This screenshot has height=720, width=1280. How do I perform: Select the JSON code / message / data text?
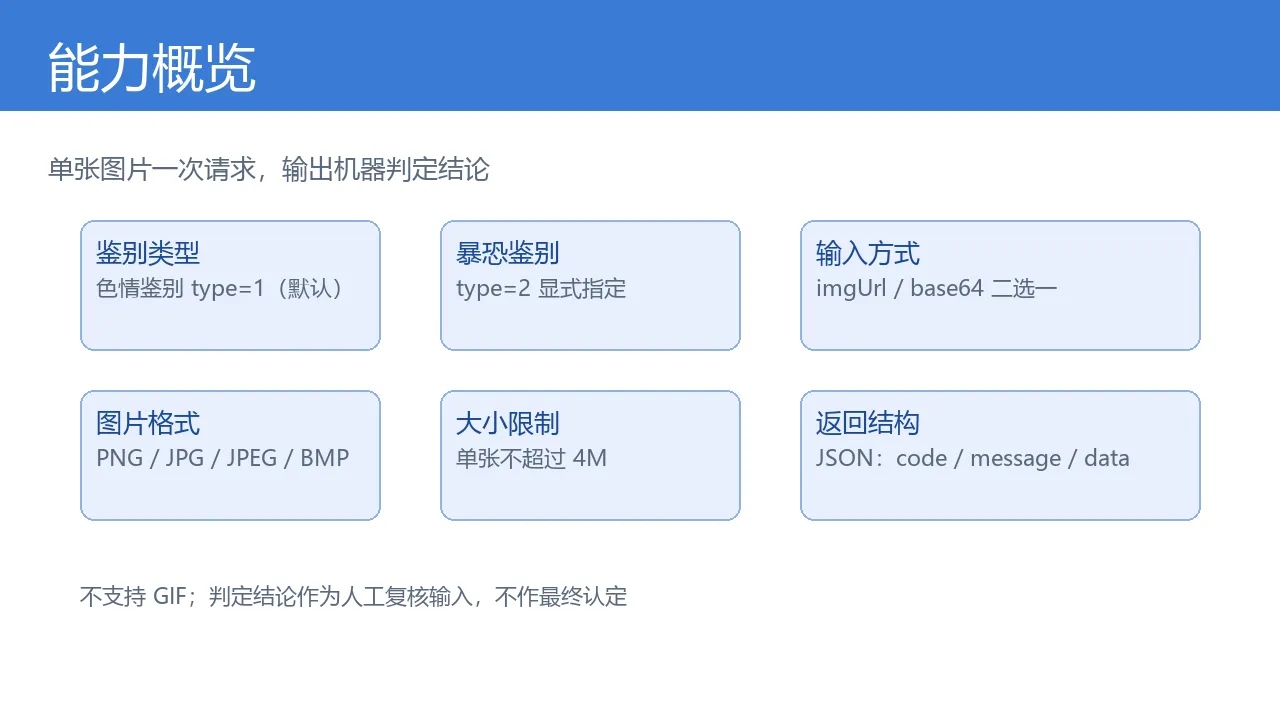[973, 459]
